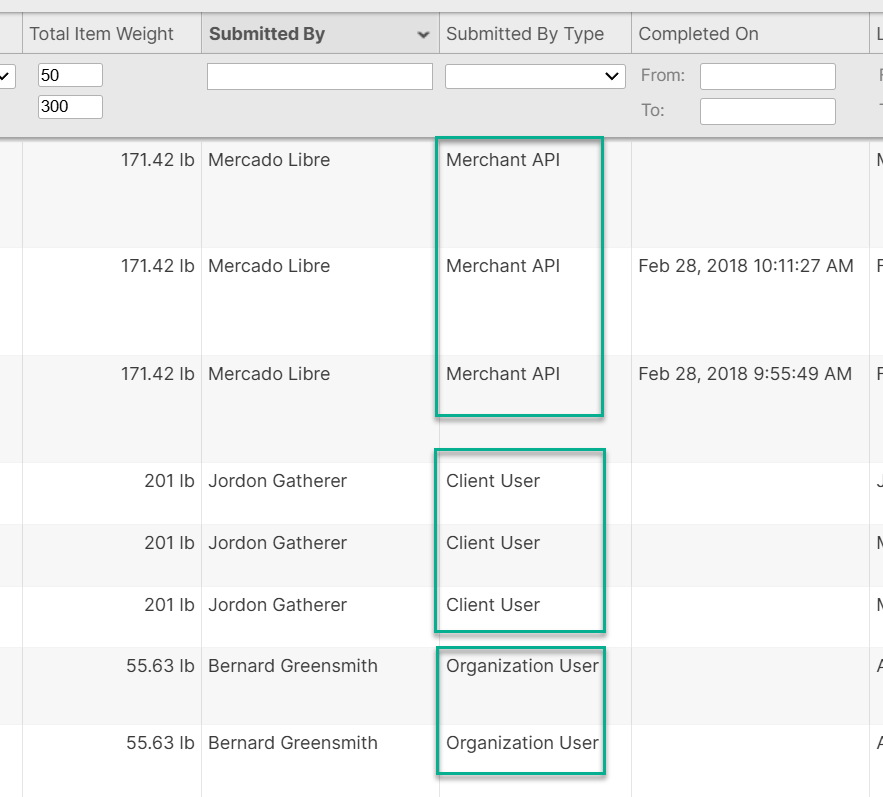Select the first 55.63 lb weight cell

pyautogui.click(x=160, y=666)
